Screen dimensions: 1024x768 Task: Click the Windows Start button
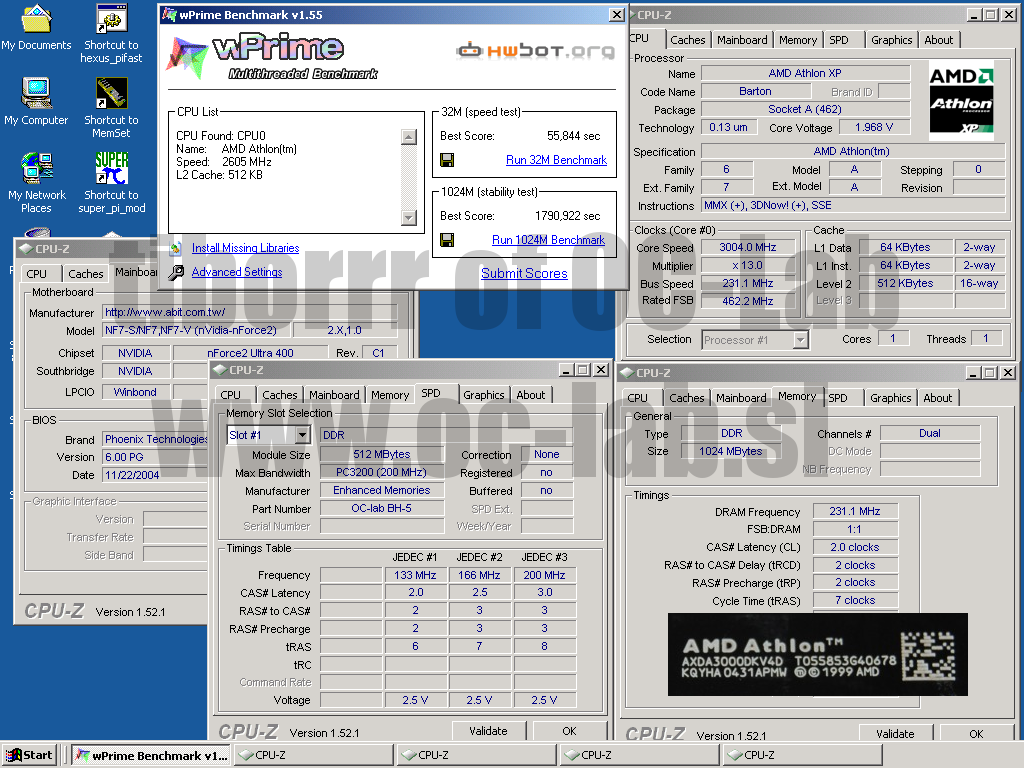point(29,755)
